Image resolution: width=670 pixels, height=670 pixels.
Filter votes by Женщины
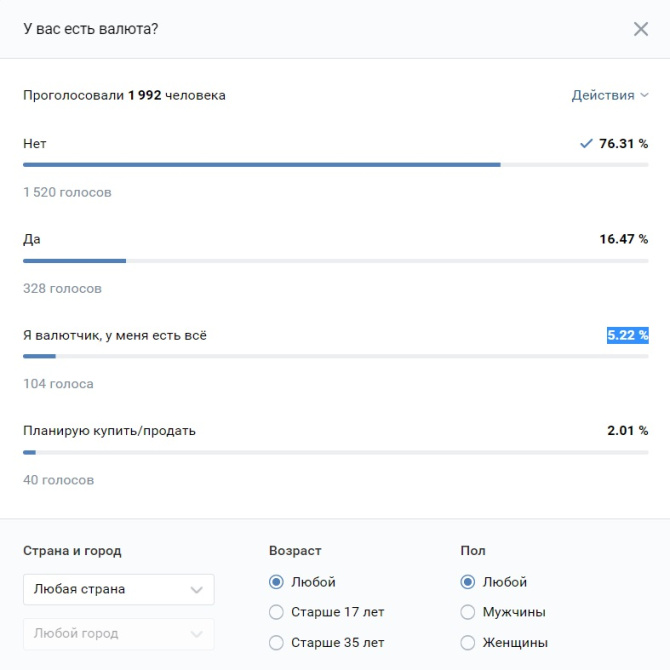467,642
